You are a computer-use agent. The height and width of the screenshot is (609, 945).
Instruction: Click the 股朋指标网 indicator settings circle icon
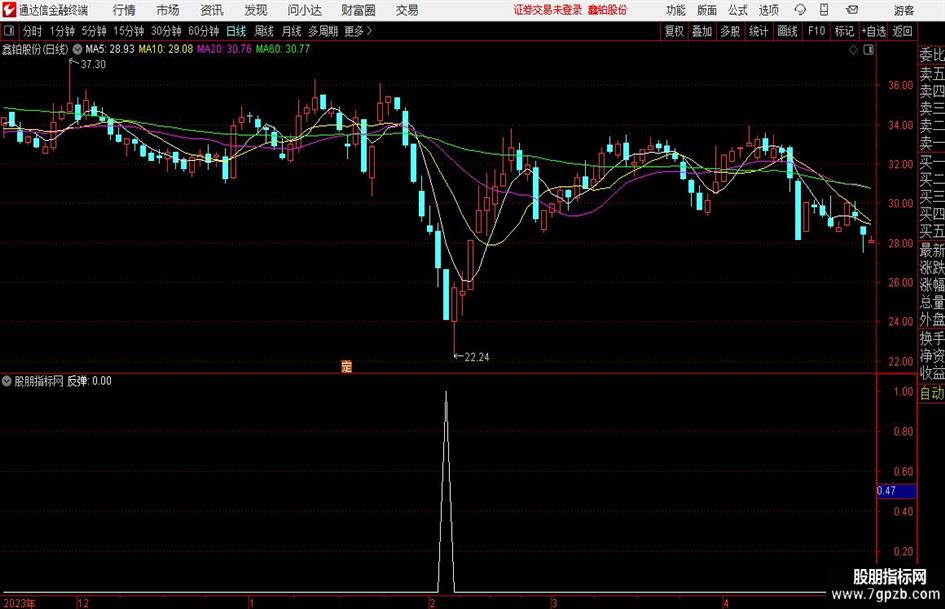7,381
